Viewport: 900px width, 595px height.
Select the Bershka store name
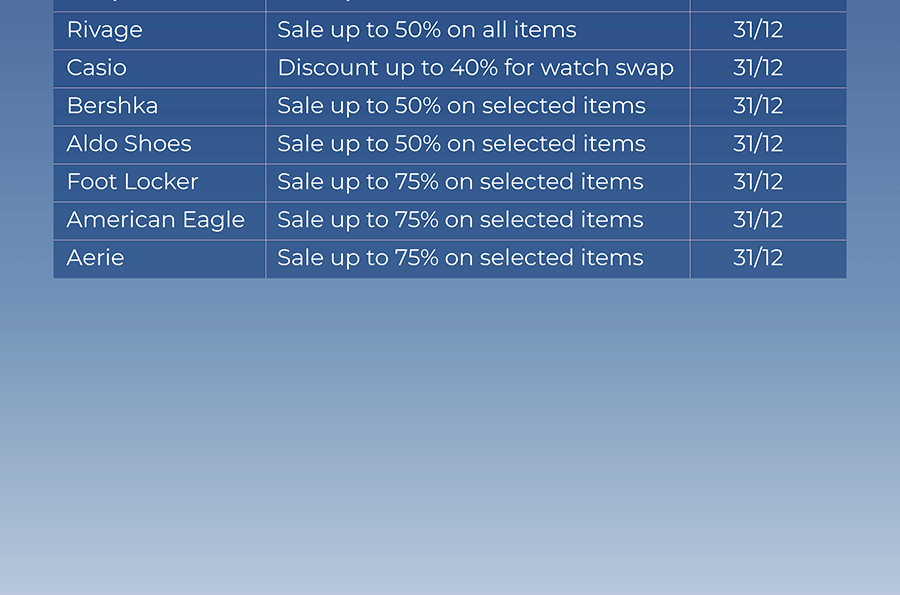point(112,106)
